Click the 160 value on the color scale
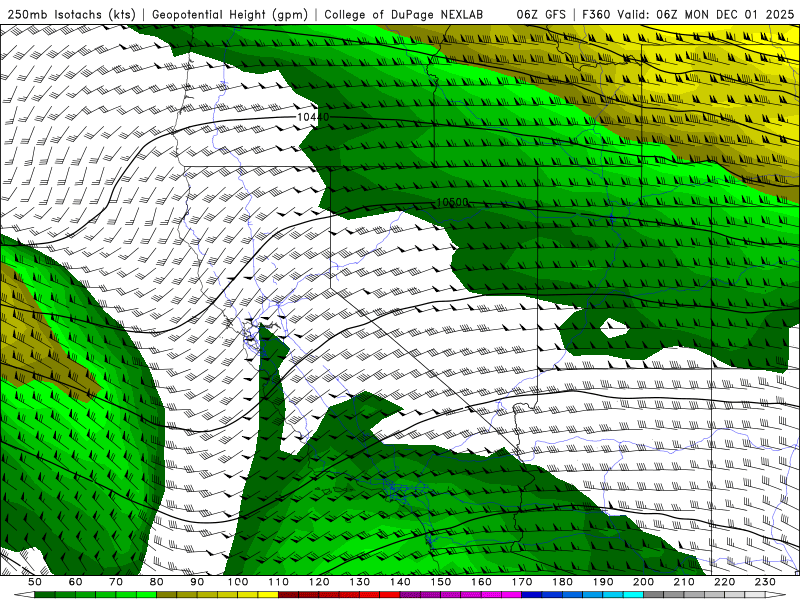The height and width of the screenshot is (600, 800). pos(481,582)
